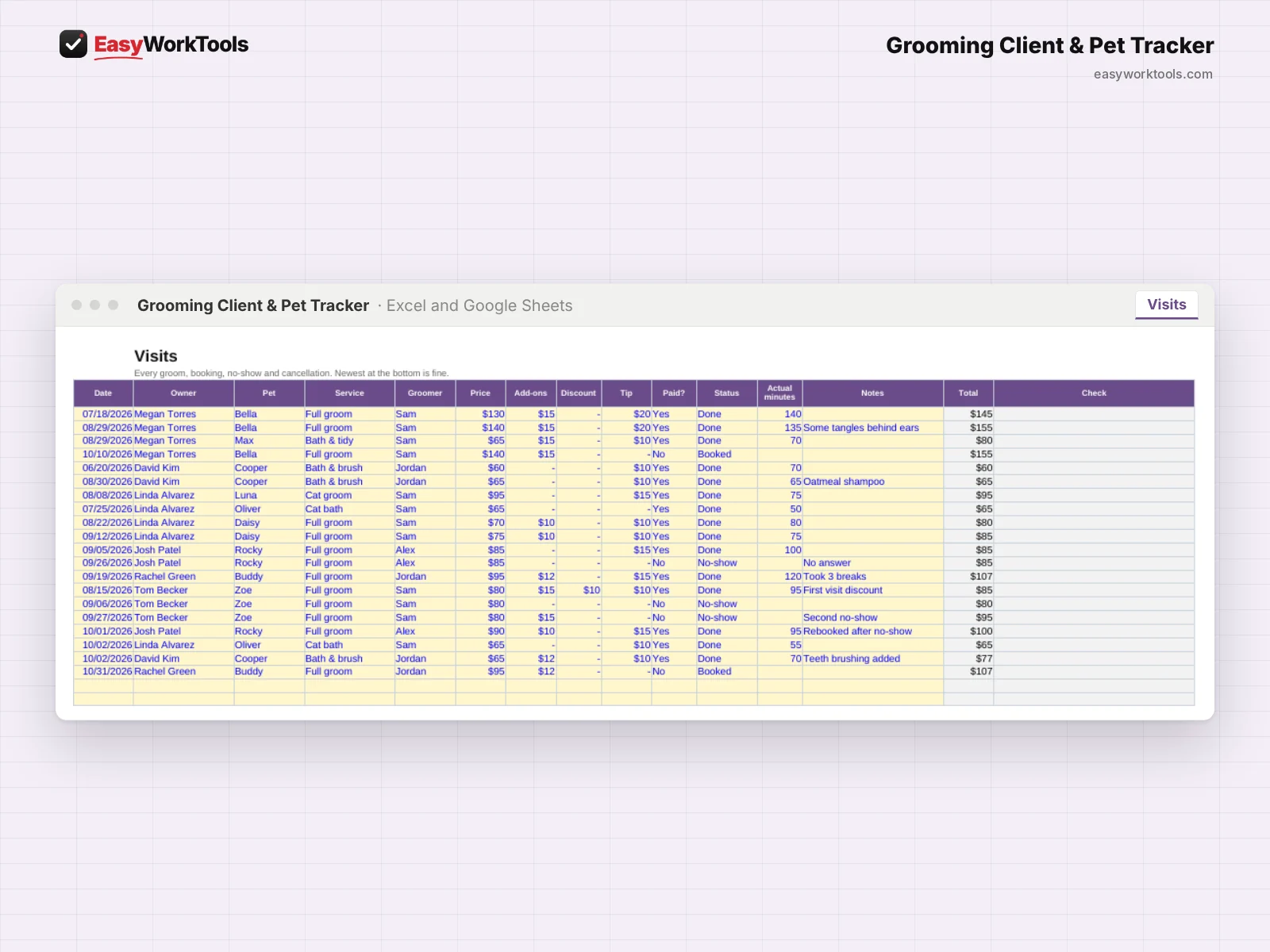This screenshot has width=1270, height=952.
Task: Select the Discount column header
Action: point(579,393)
